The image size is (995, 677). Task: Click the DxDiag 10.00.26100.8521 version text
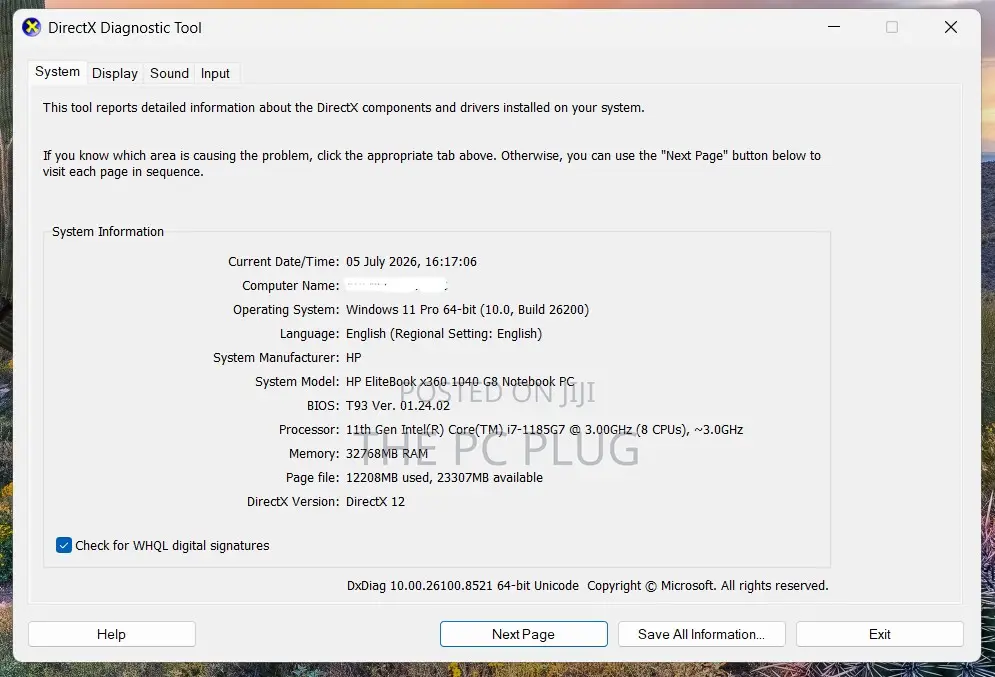click(463, 586)
